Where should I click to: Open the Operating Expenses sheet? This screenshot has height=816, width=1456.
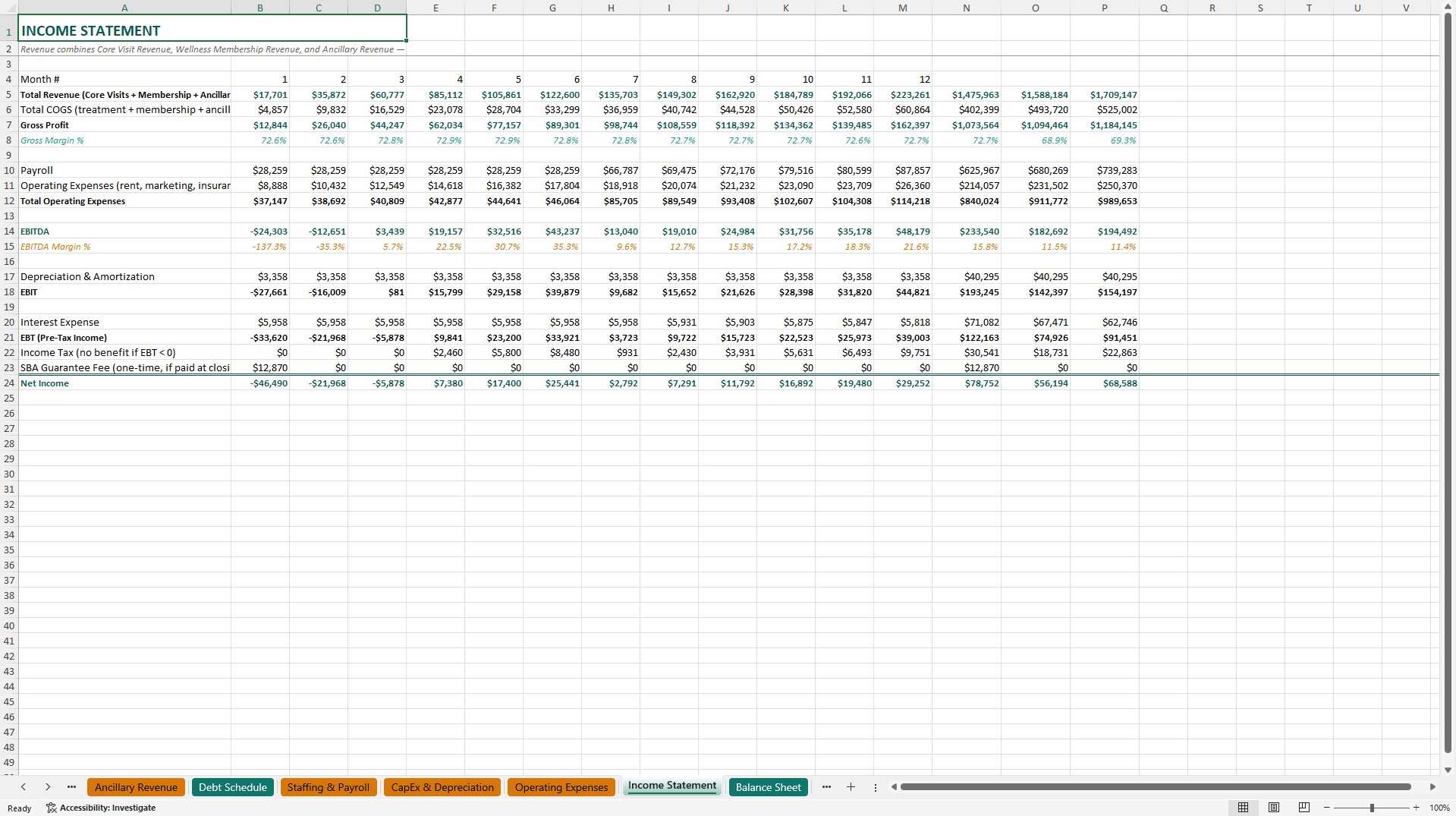pos(561,787)
